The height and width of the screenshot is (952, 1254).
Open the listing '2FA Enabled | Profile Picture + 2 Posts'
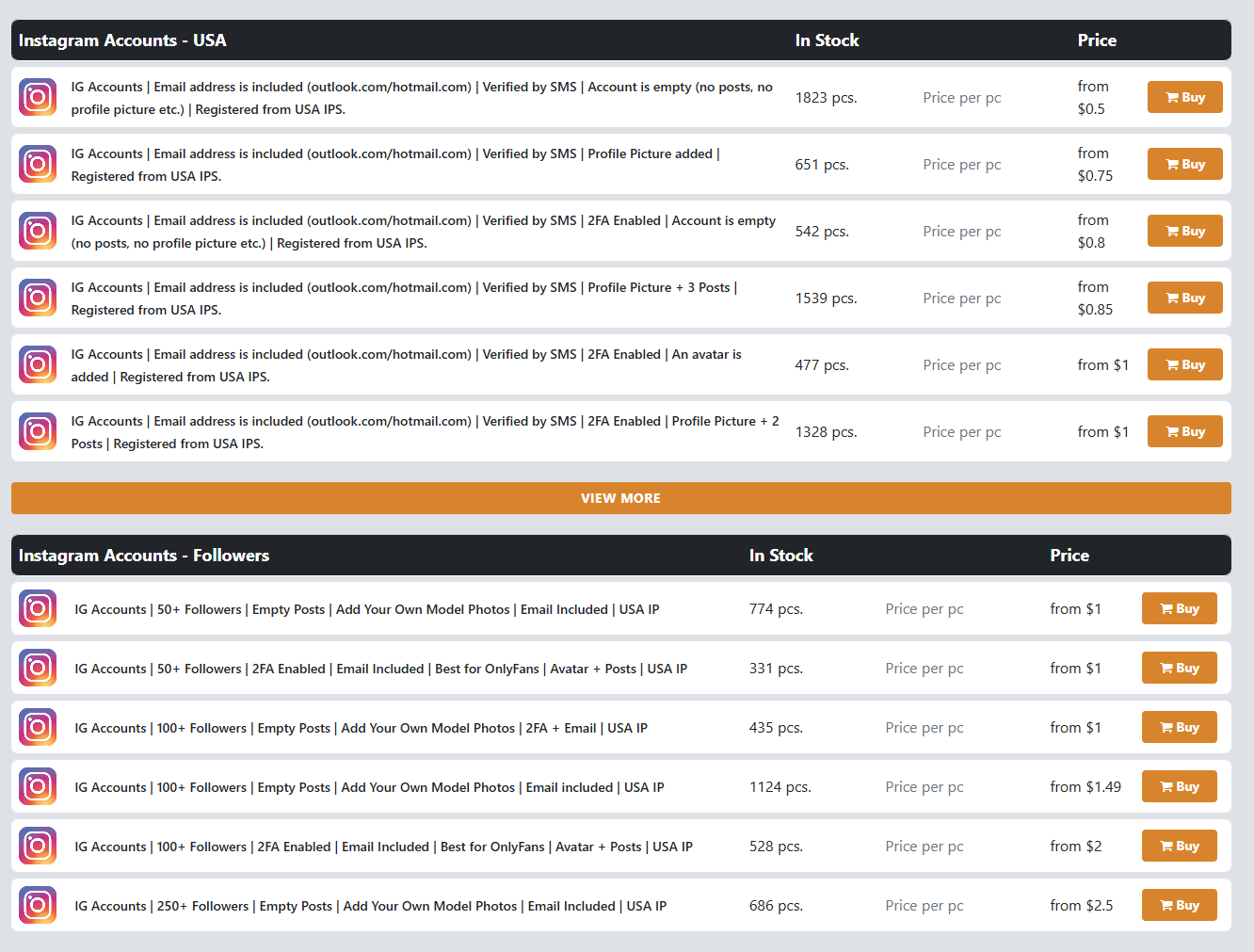tap(425, 432)
